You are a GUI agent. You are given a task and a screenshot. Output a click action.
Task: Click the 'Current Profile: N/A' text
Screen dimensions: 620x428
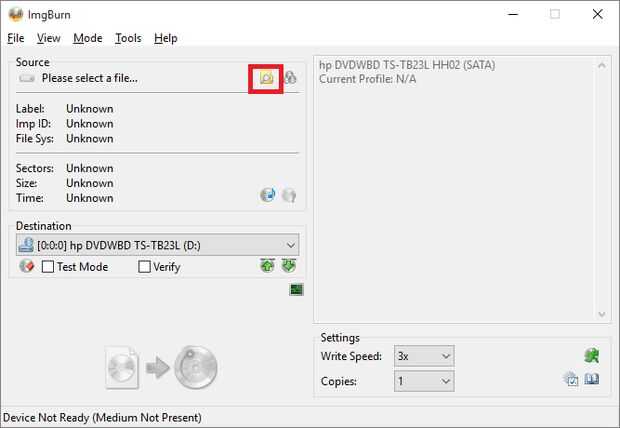click(367, 79)
